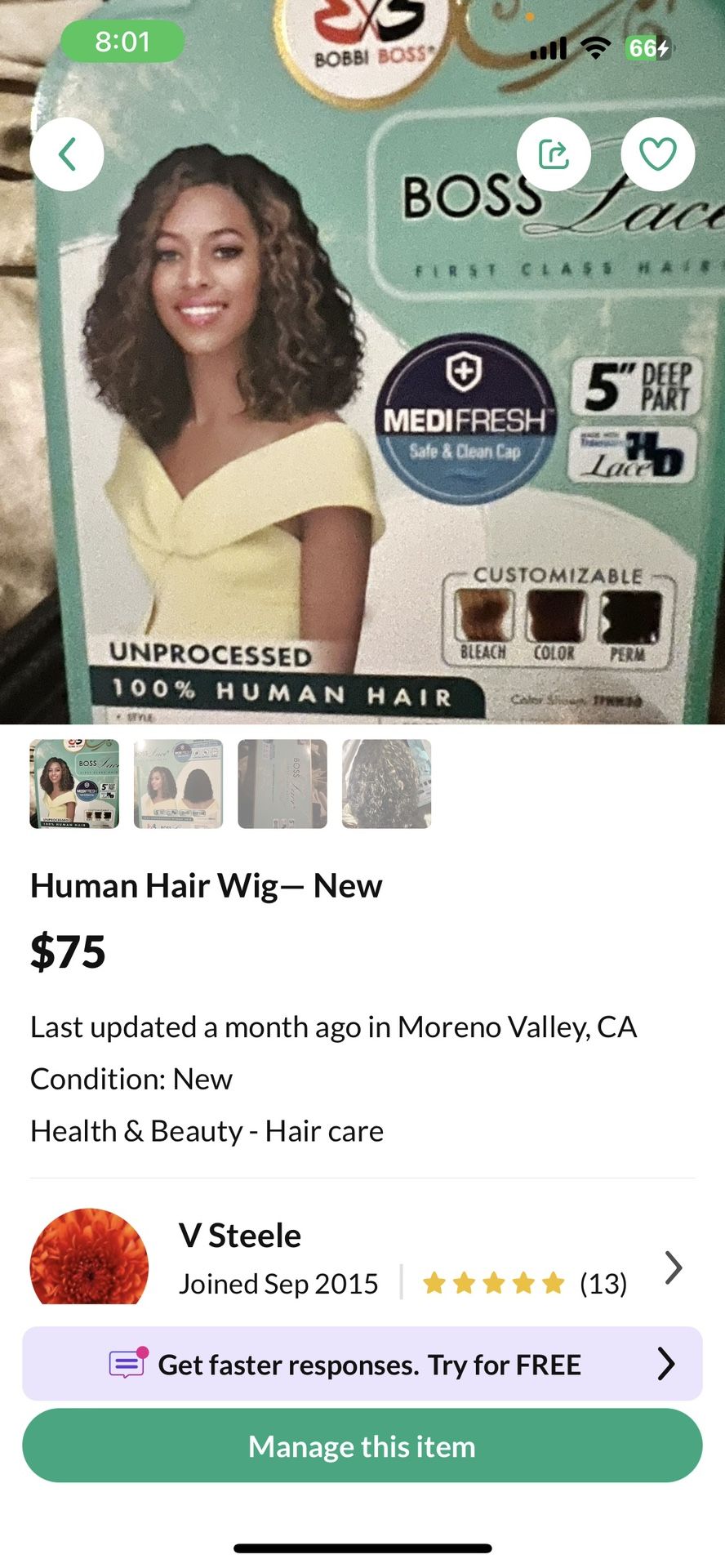View the third thumbnail of box side

(282, 784)
